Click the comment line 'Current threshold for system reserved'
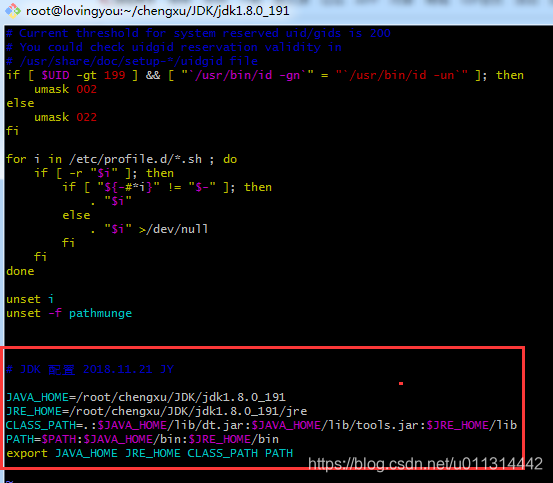The image size is (553, 483). click(199, 33)
